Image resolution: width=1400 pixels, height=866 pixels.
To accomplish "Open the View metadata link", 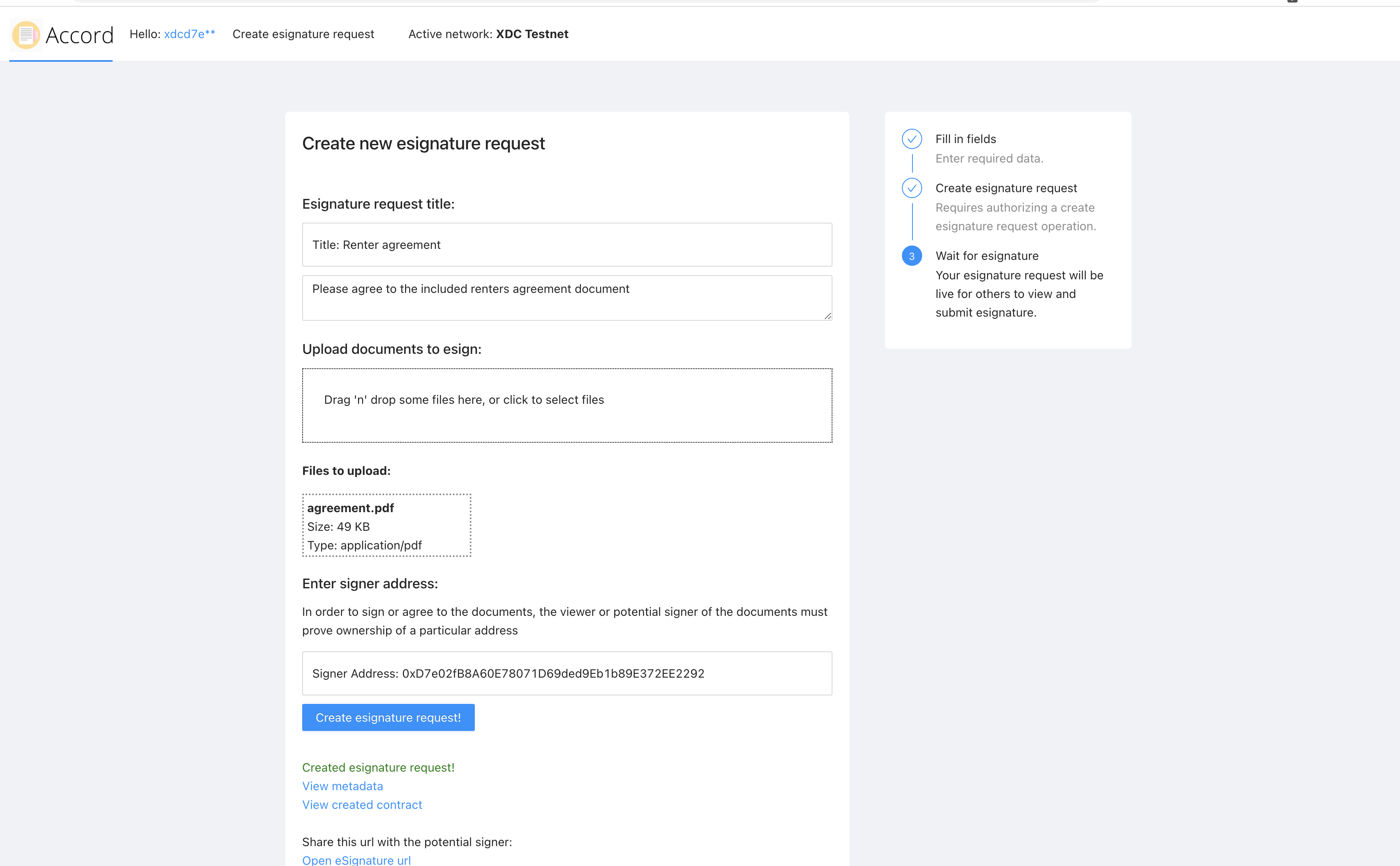I will [342, 786].
